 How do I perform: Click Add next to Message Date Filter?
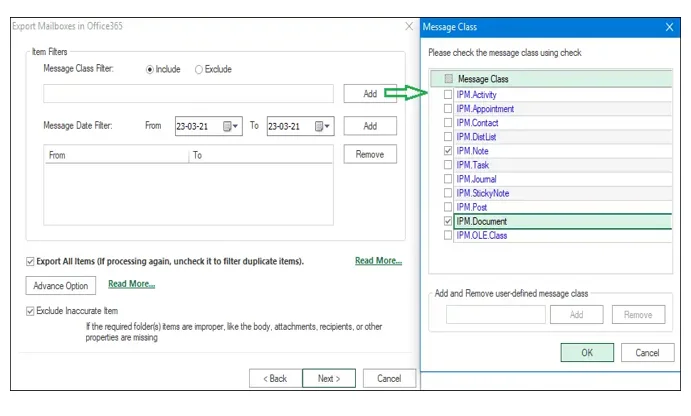[x=370, y=126]
